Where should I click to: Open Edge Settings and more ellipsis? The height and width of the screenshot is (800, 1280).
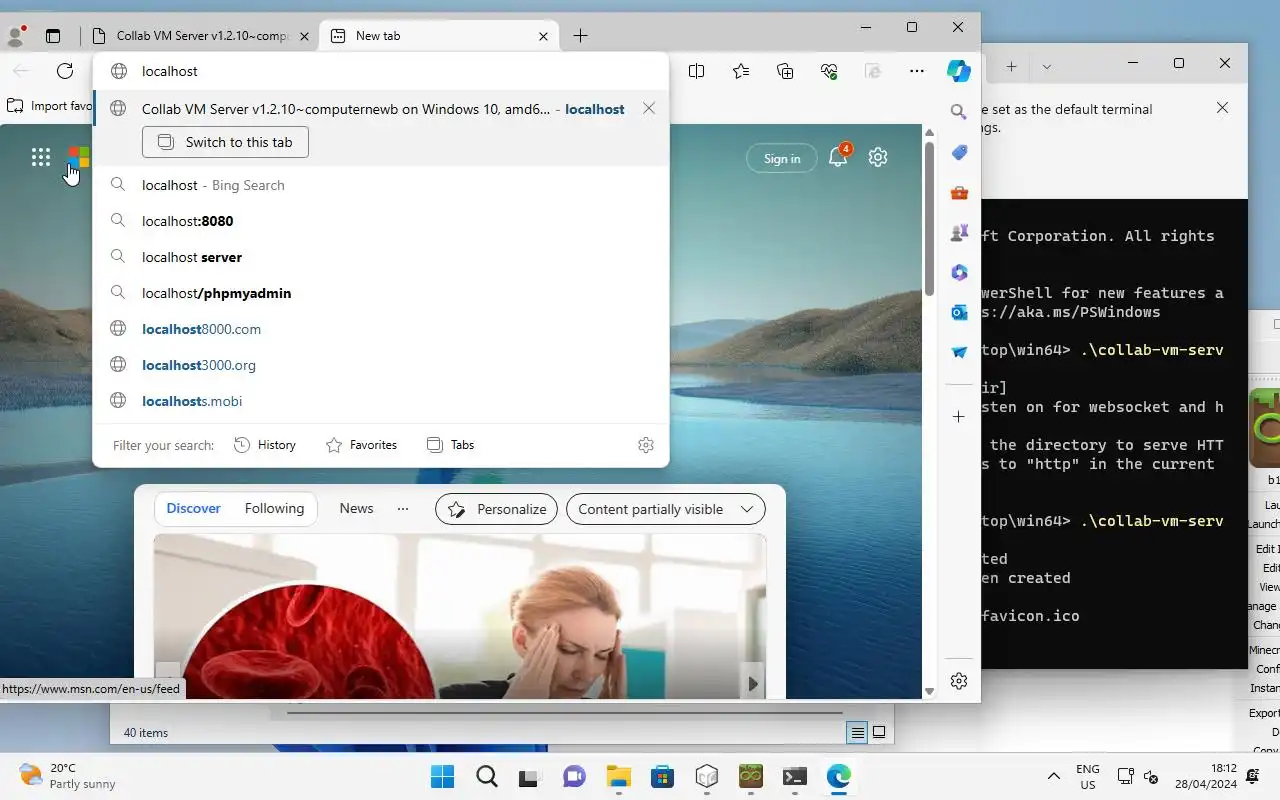click(917, 71)
